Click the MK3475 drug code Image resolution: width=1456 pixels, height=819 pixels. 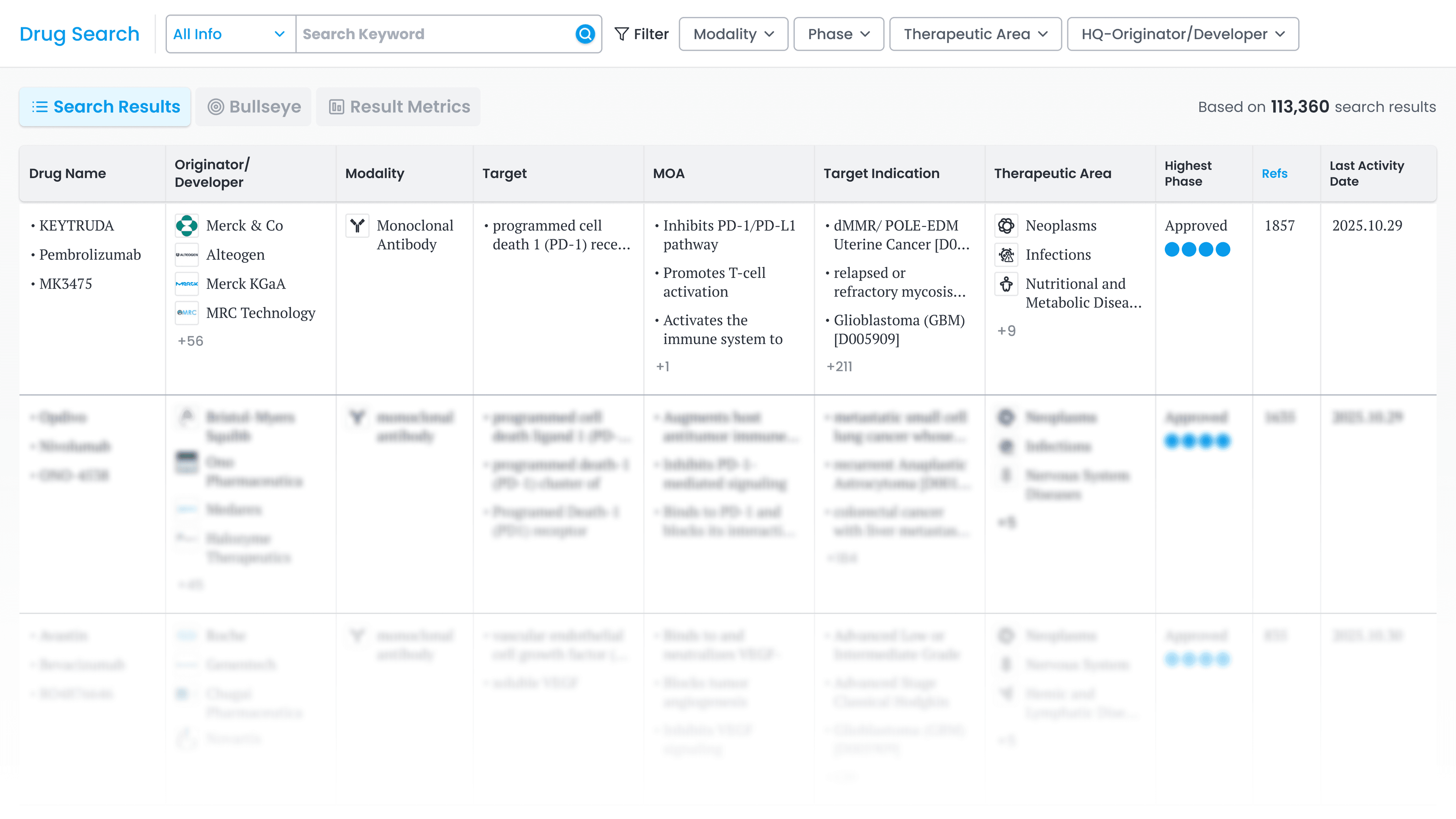point(66,284)
